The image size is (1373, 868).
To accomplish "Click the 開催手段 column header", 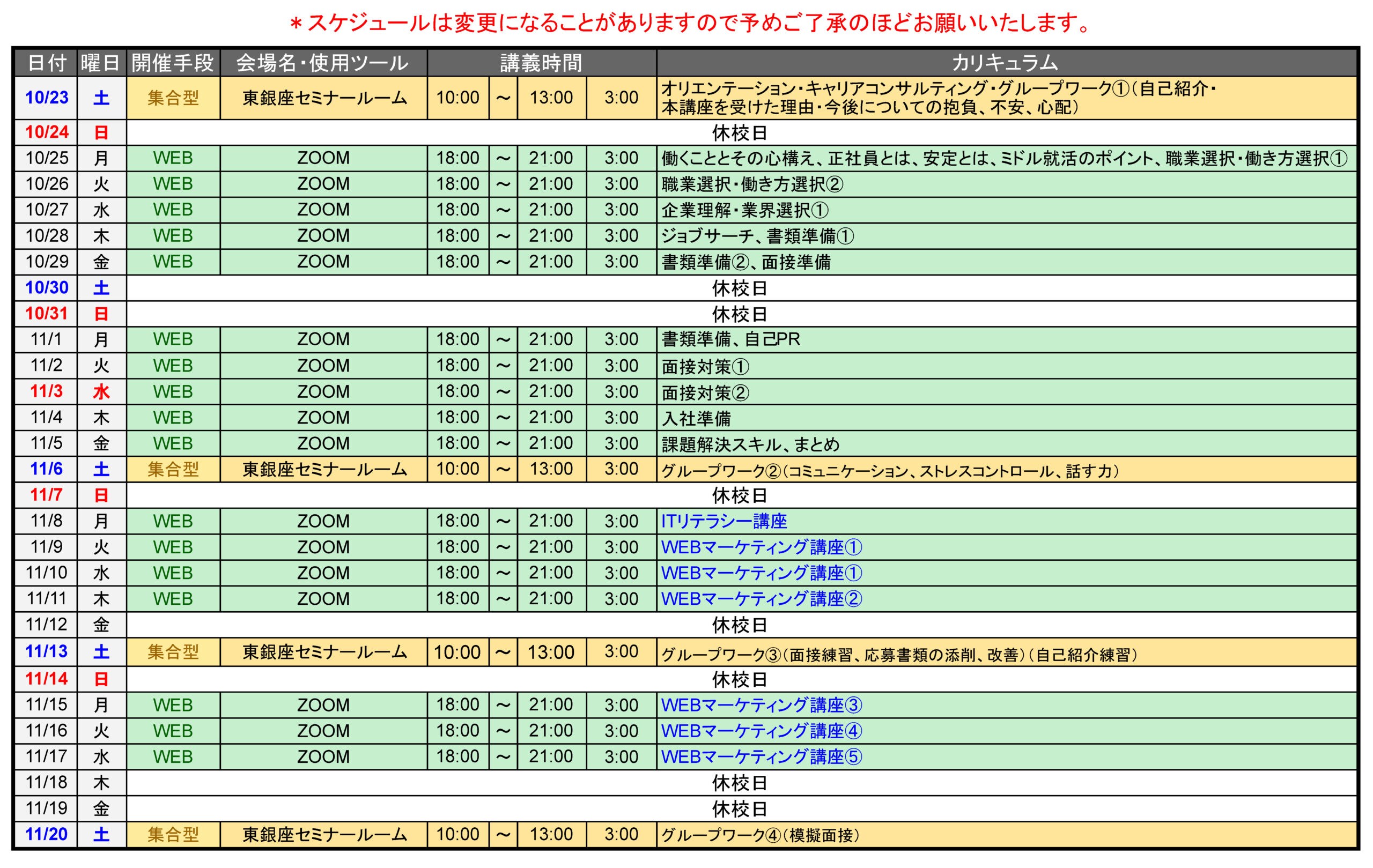I will click(x=173, y=63).
